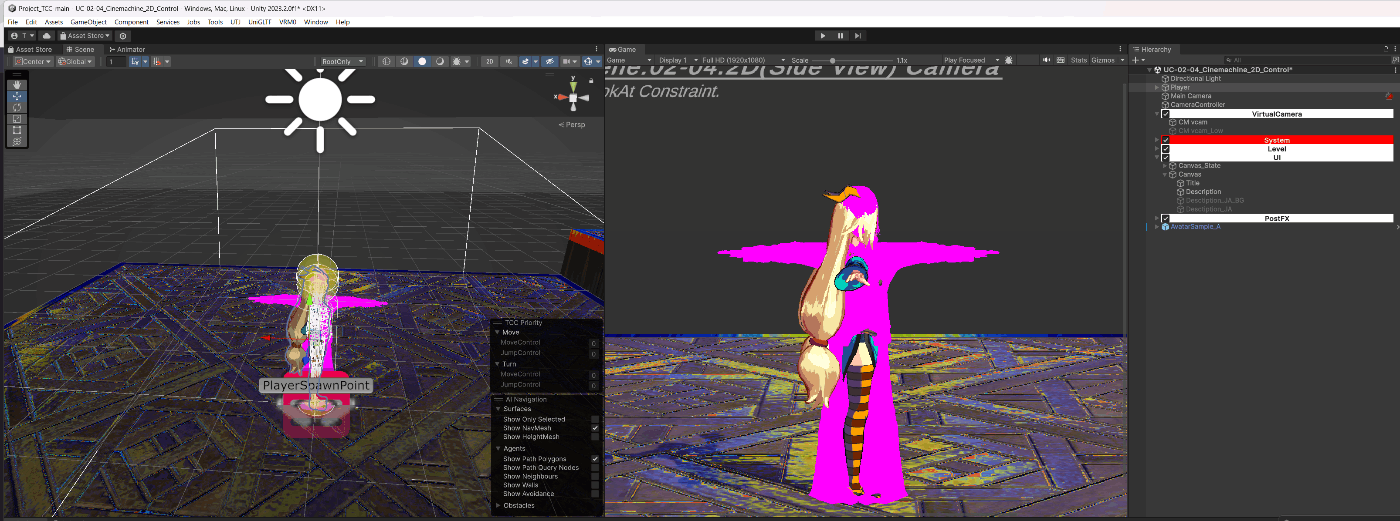Open the Component menu
Screen dimensions: 1400x521
coord(131,21)
